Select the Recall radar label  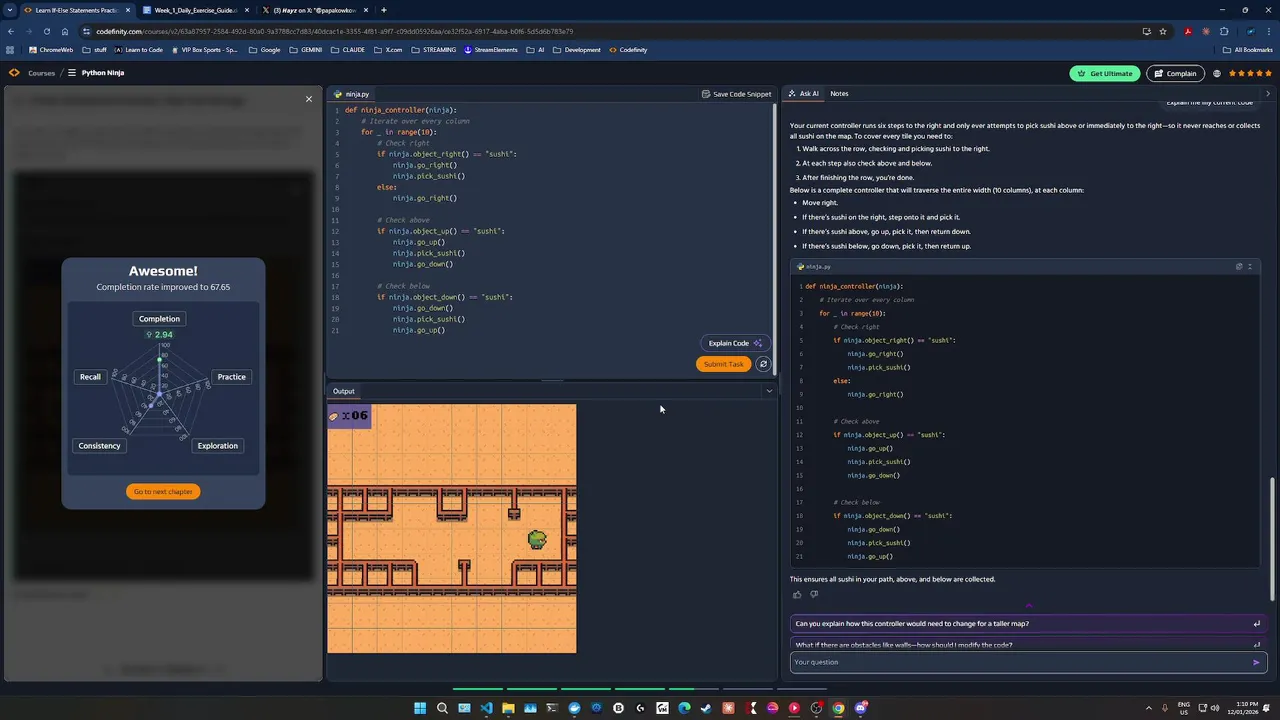(x=90, y=377)
